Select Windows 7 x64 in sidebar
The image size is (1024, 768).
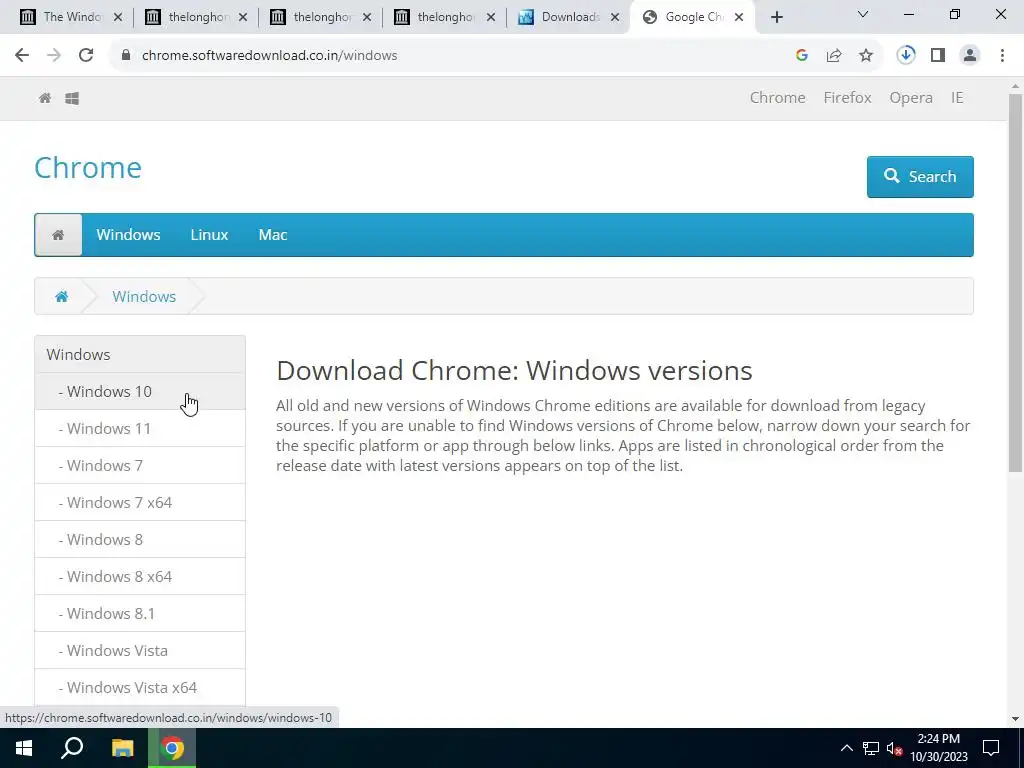pyautogui.click(x=140, y=502)
